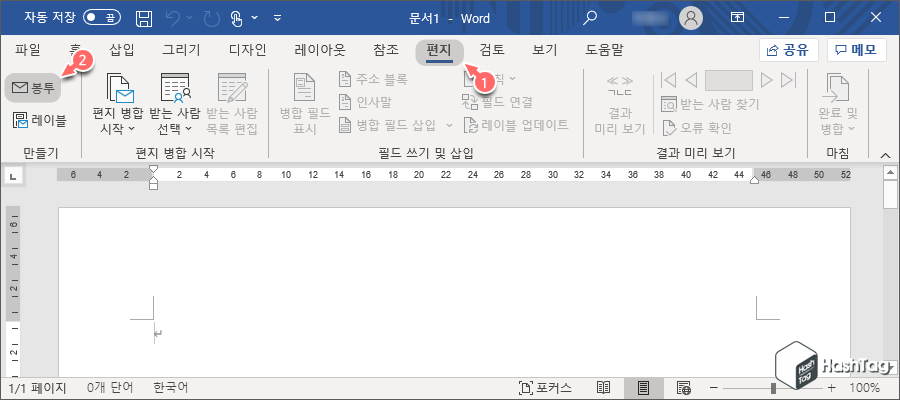Click 오류 확인 button
The image size is (900, 400).
point(697,127)
